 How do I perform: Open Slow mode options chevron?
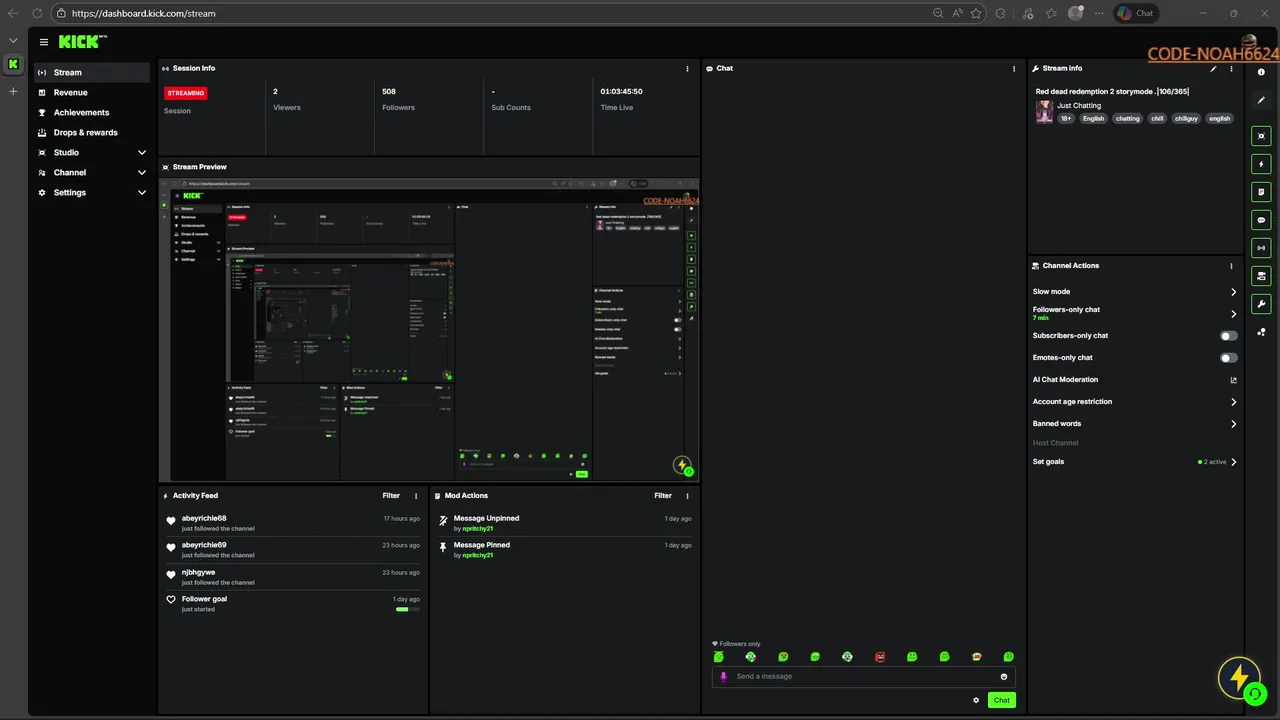click(1233, 292)
